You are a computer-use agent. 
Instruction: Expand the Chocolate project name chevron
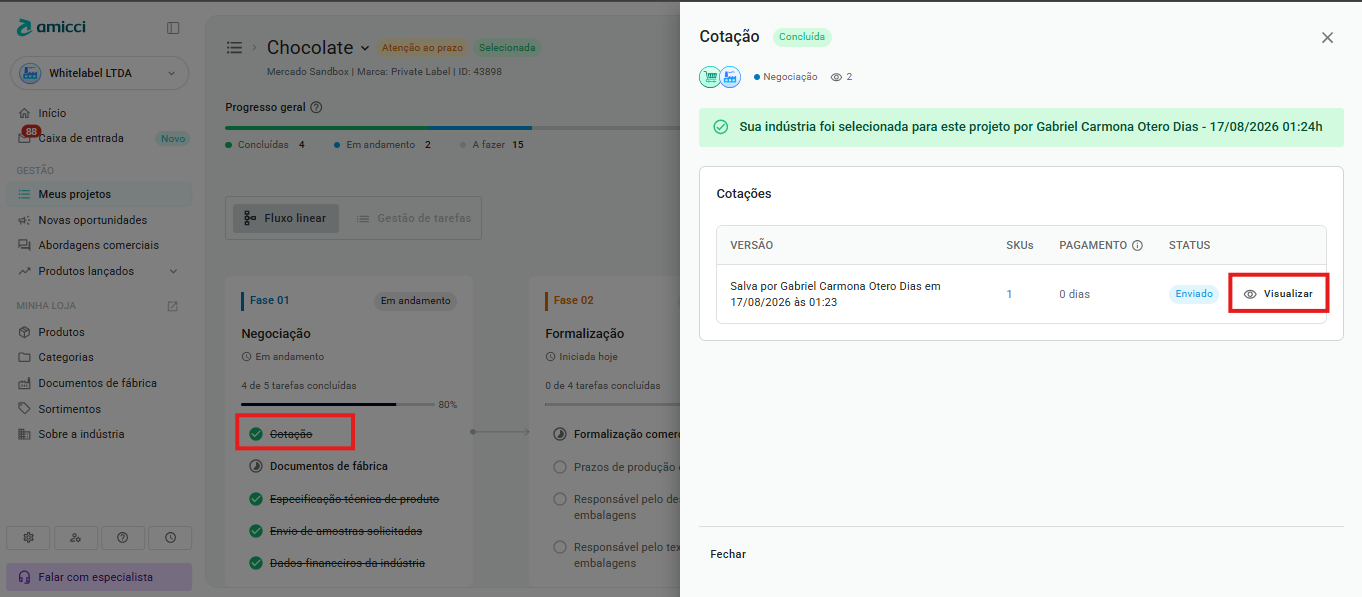click(x=365, y=48)
